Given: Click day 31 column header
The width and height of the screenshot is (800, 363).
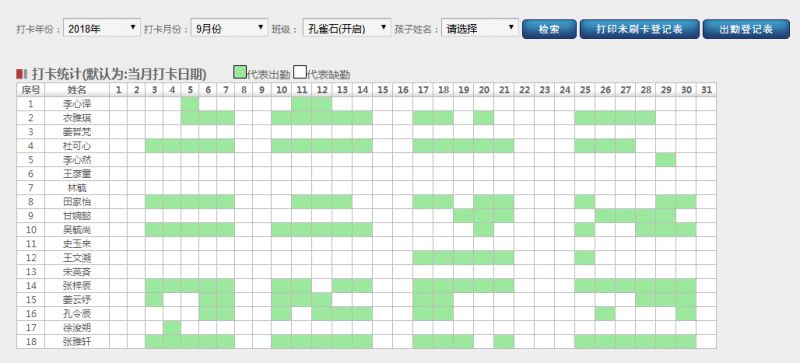Looking at the screenshot, I should 706,90.
